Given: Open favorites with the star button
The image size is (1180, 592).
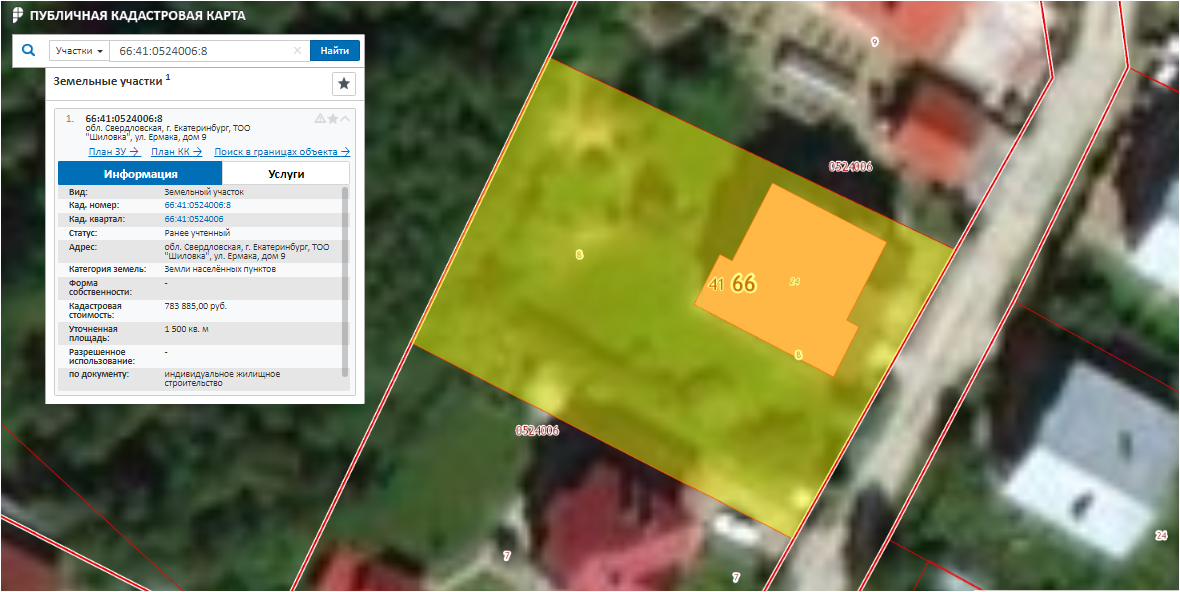Looking at the screenshot, I should (343, 83).
